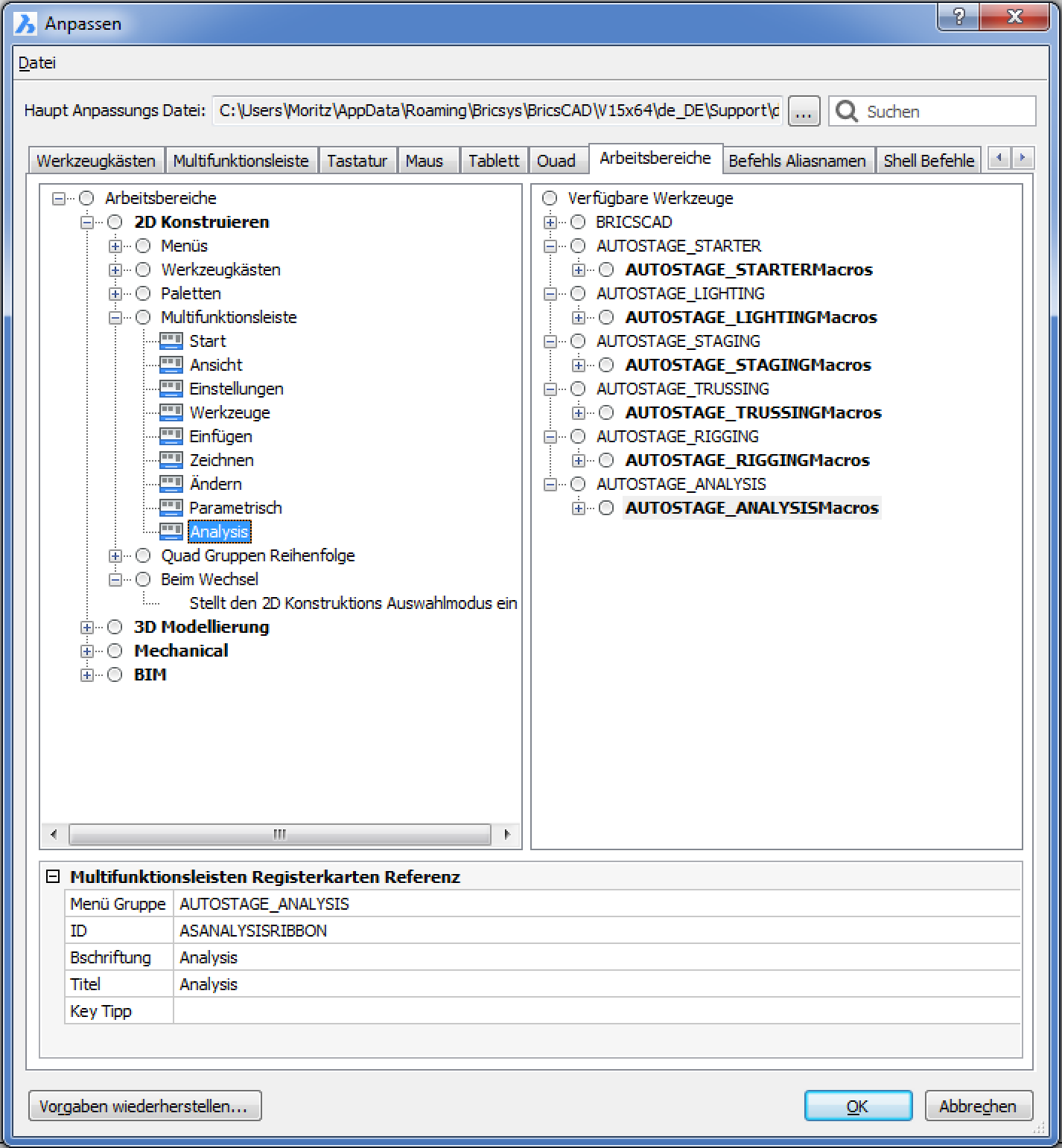Select the radio button beside AUTOSTAGE_LIGHTING
This screenshot has width=1062, height=1148.
pyautogui.click(x=578, y=293)
